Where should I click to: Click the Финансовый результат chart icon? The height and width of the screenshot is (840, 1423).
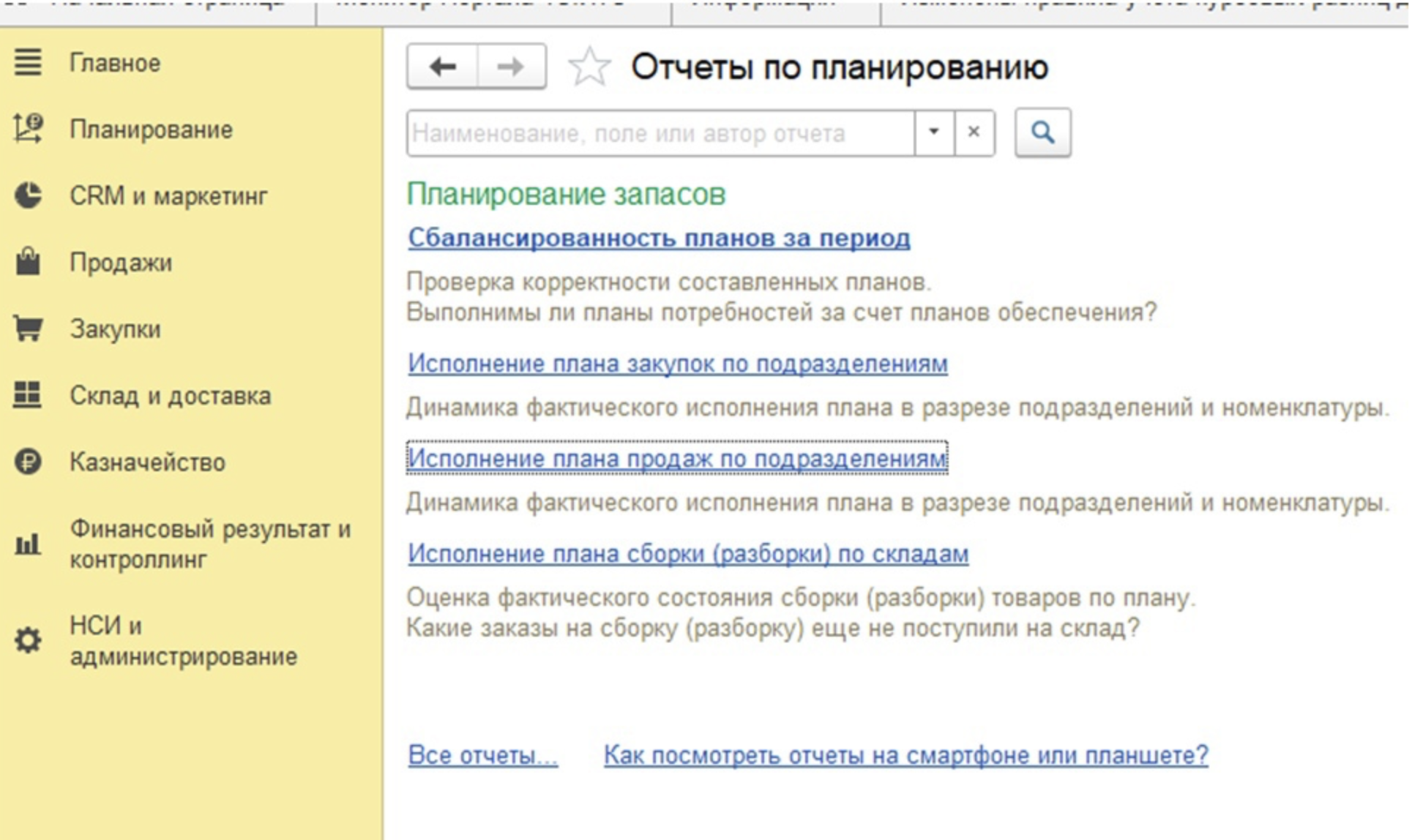(28, 544)
